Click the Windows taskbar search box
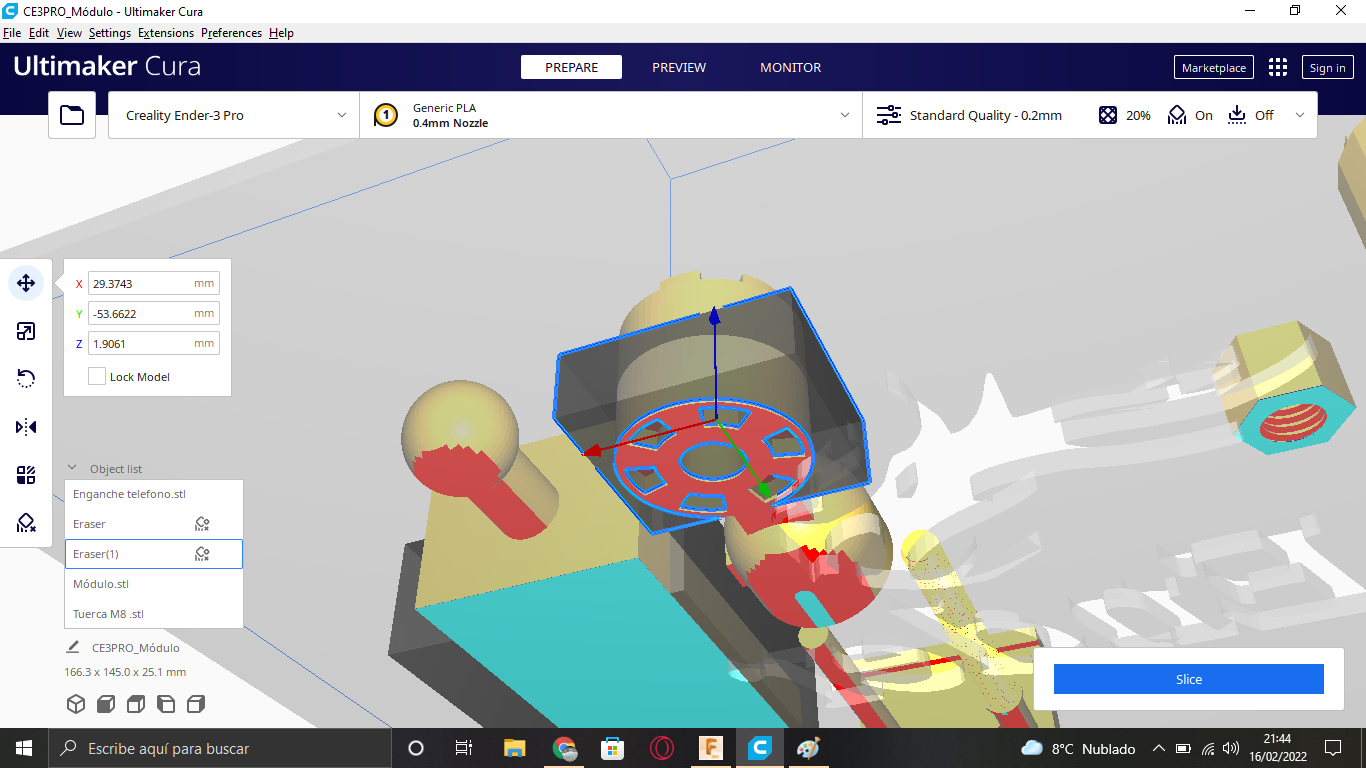Viewport: 1366px width, 768px height. 220,748
